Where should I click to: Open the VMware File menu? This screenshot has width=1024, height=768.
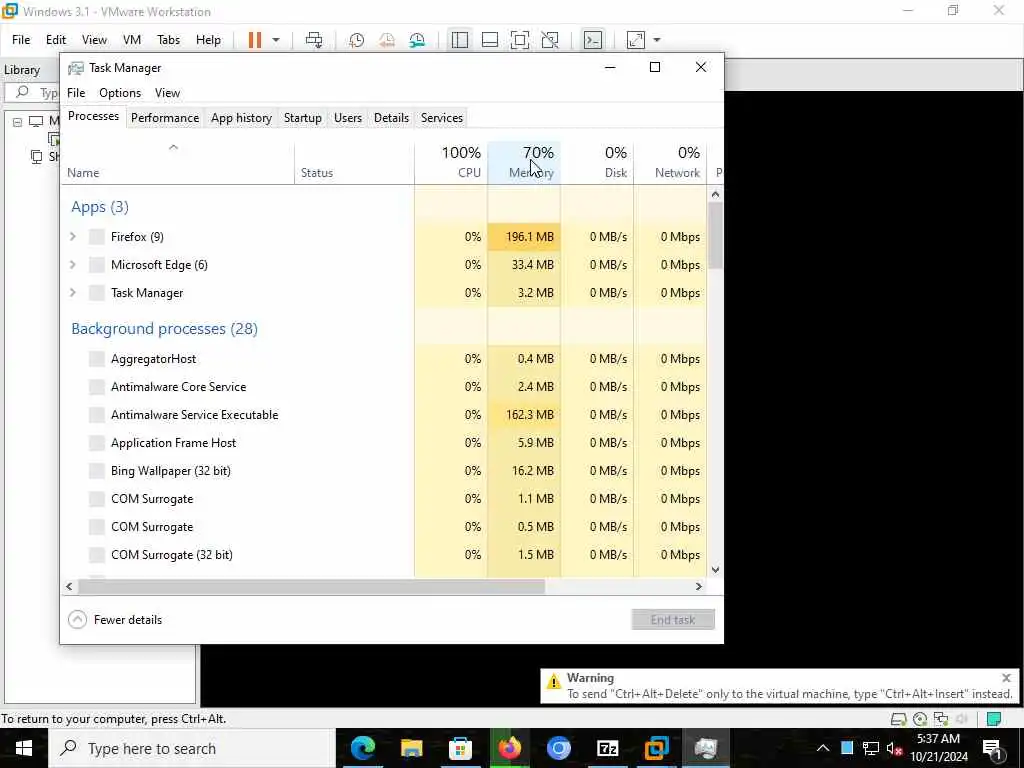point(21,40)
